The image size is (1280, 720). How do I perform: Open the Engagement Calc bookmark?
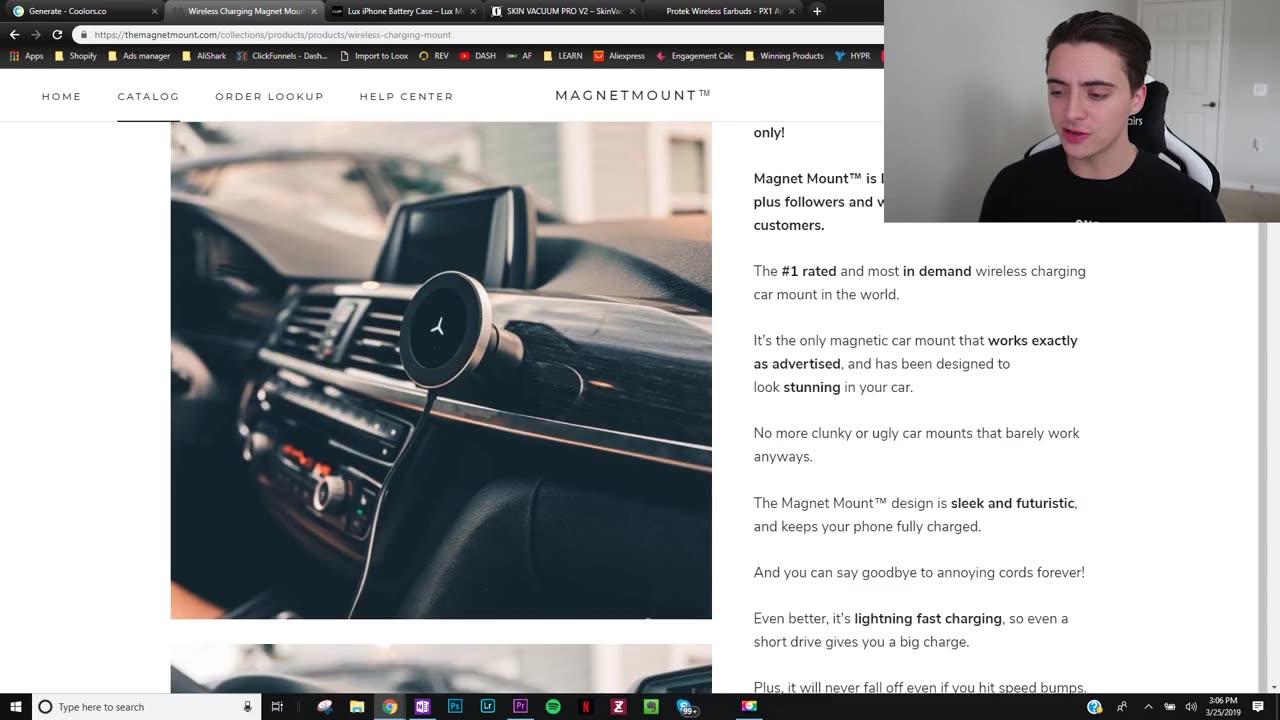(694, 56)
